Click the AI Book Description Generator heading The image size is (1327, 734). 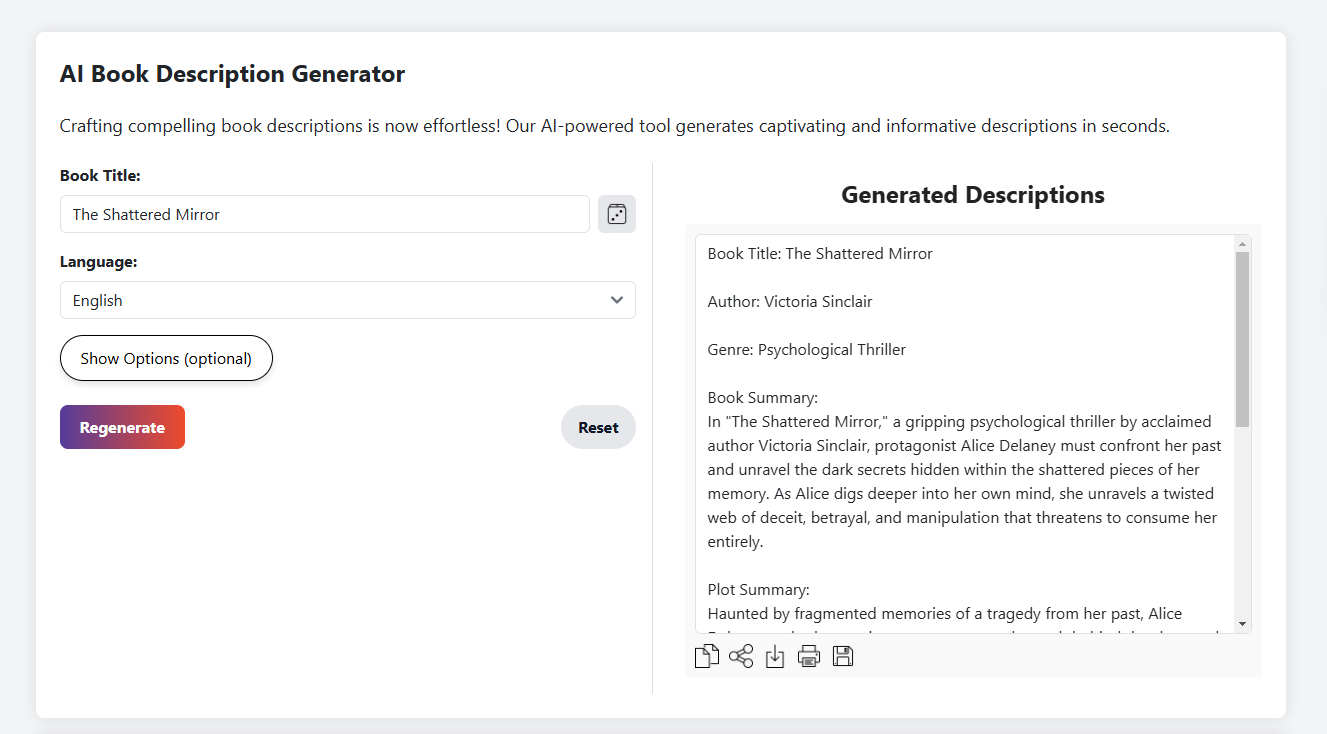click(x=232, y=74)
